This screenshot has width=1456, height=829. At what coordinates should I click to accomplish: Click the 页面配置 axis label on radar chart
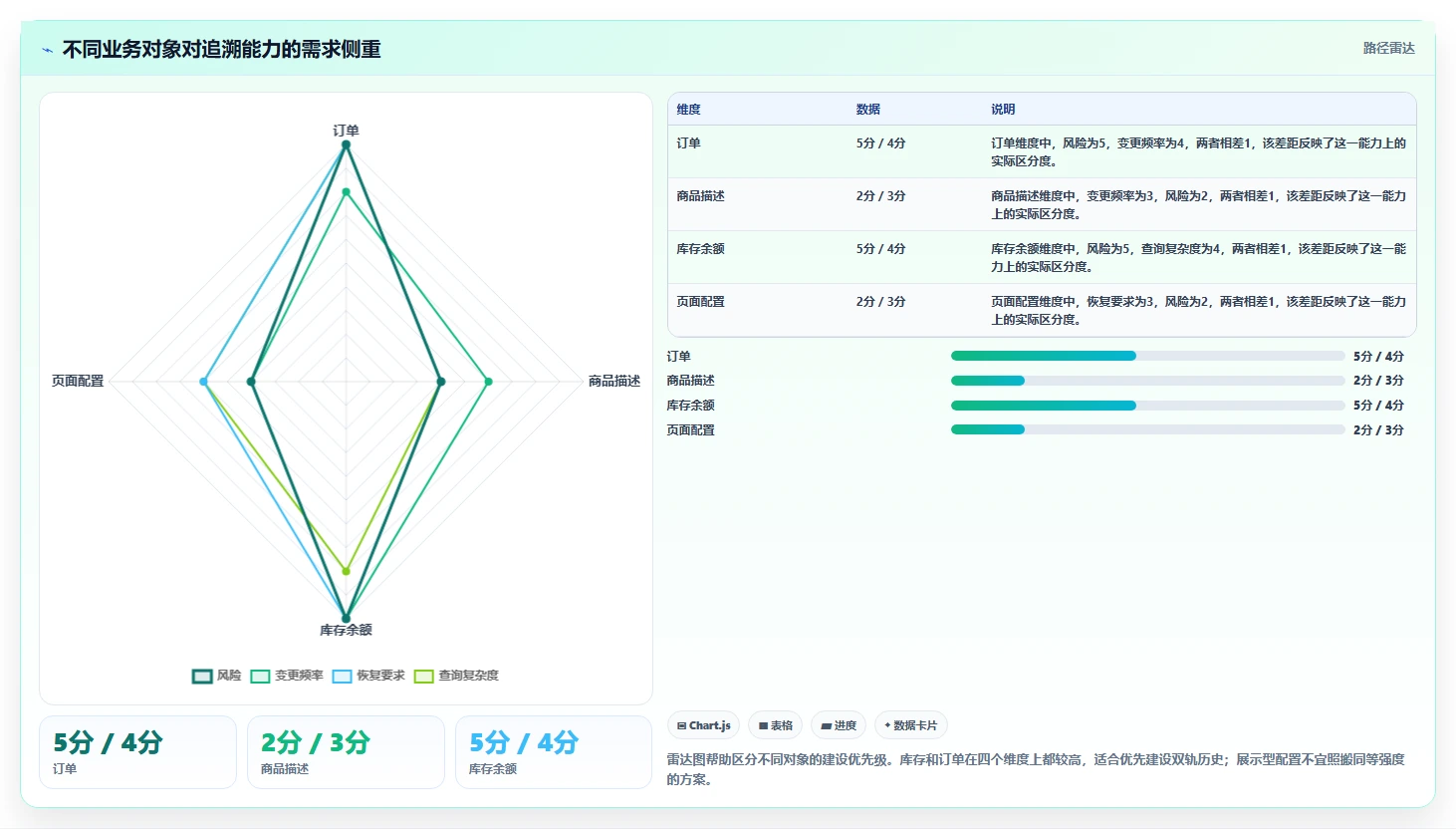(x=78, y=381)
